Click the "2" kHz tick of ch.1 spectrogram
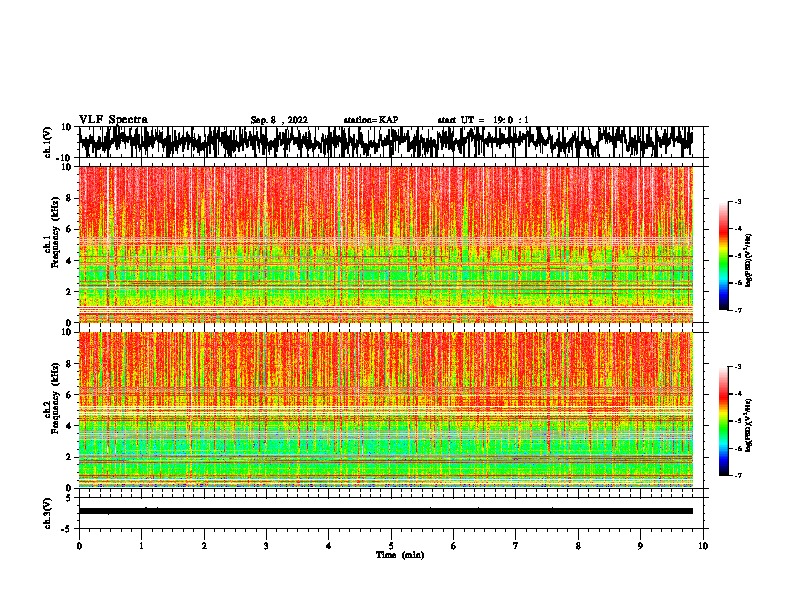This screenshot has height=612, width=792. point(70,292)
